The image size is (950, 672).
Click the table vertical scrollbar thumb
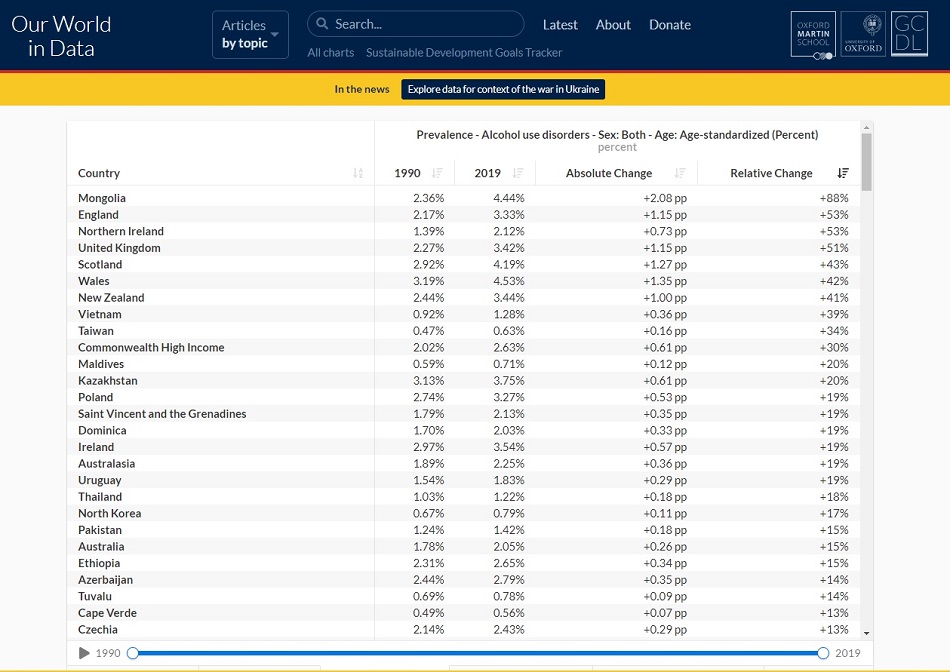(866, 162)
